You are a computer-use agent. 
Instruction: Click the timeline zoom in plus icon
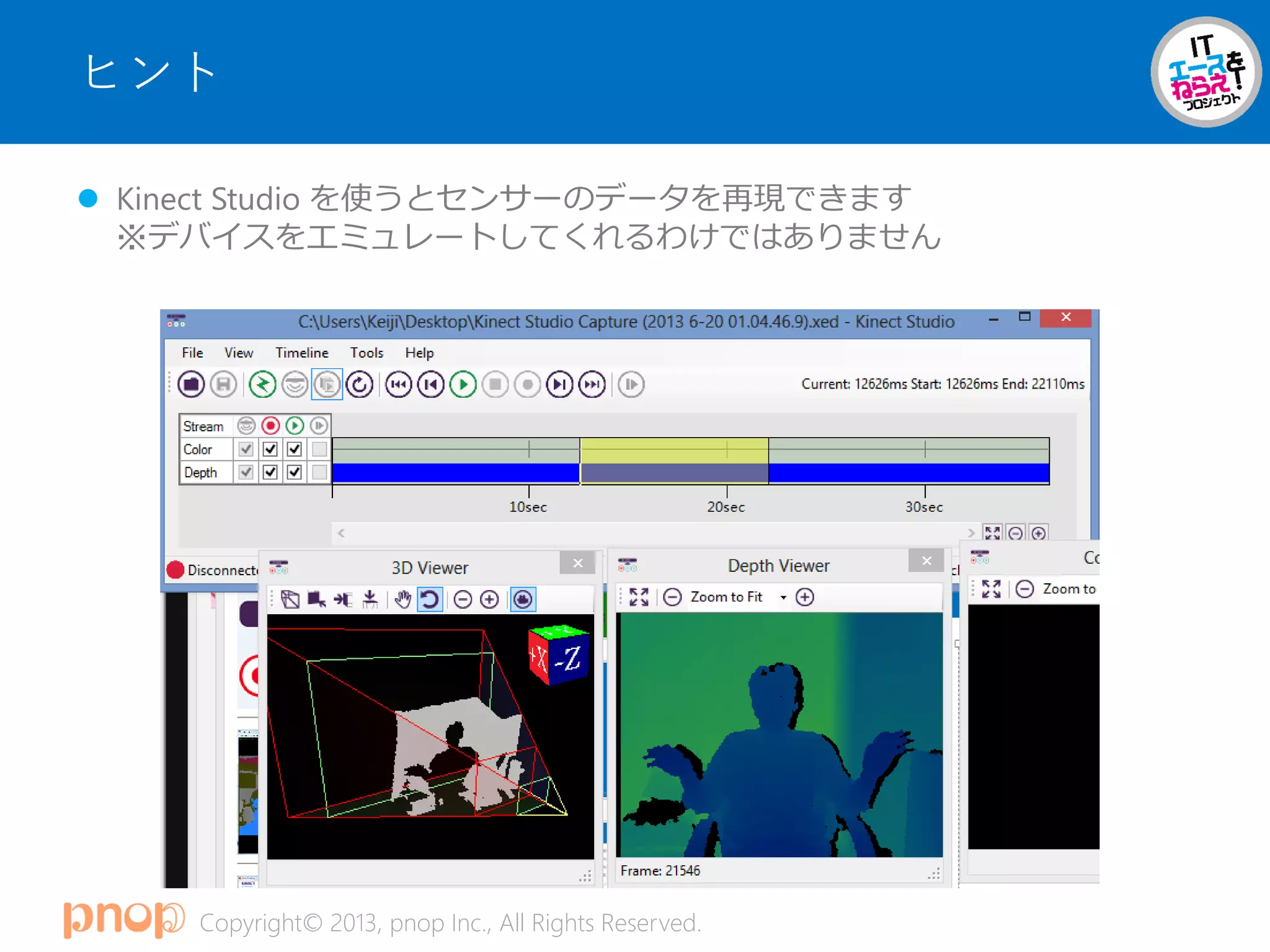click(1039, 533)
